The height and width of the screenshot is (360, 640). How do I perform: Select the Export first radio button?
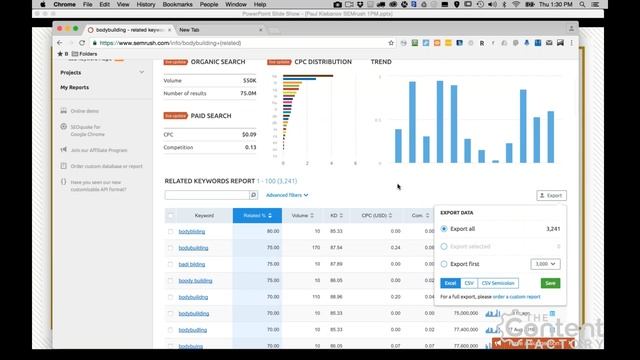(444, 264)
